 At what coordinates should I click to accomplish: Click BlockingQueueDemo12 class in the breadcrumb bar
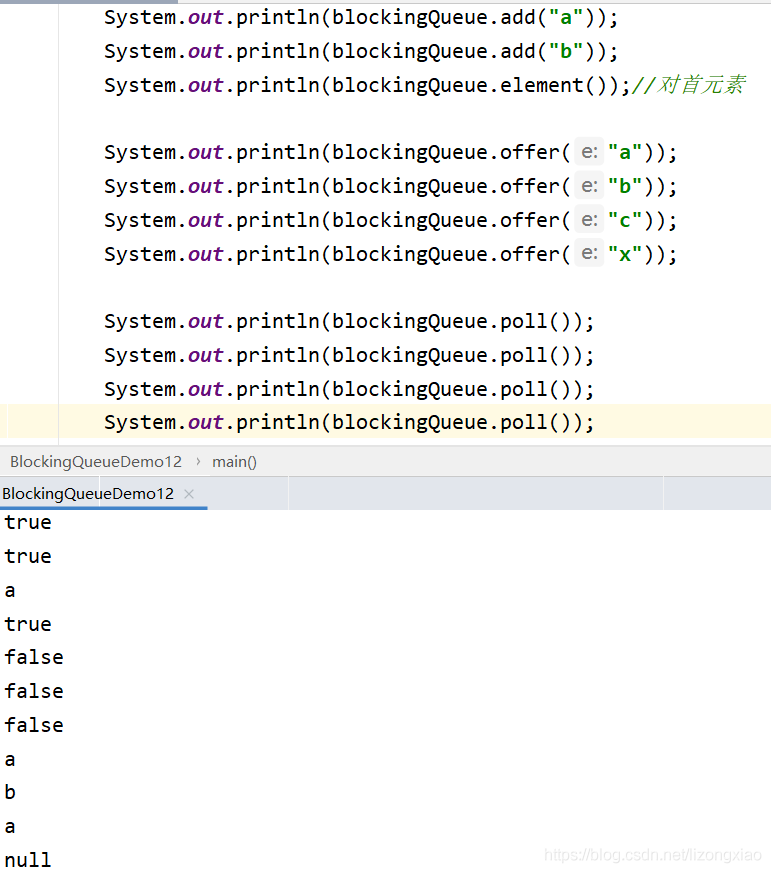pyautogui.click(x=95, y=462)
